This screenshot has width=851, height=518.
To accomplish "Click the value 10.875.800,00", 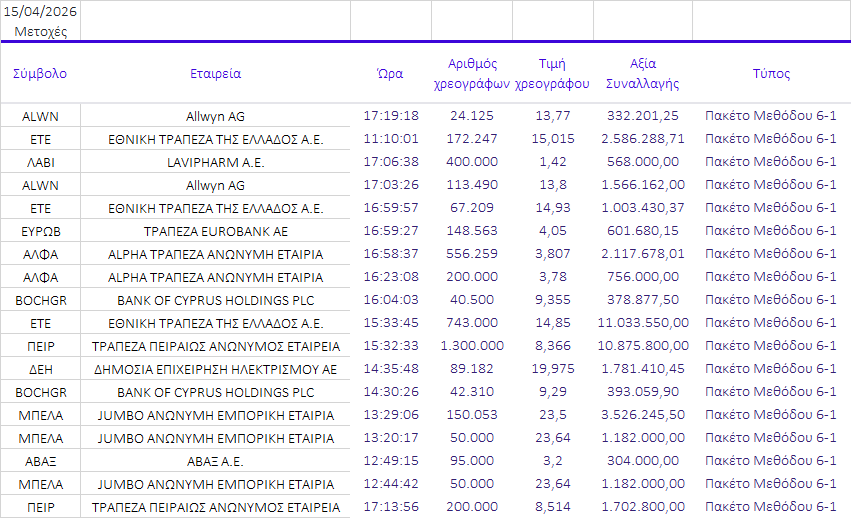I will pyautogui.click(x=643, y=345).
